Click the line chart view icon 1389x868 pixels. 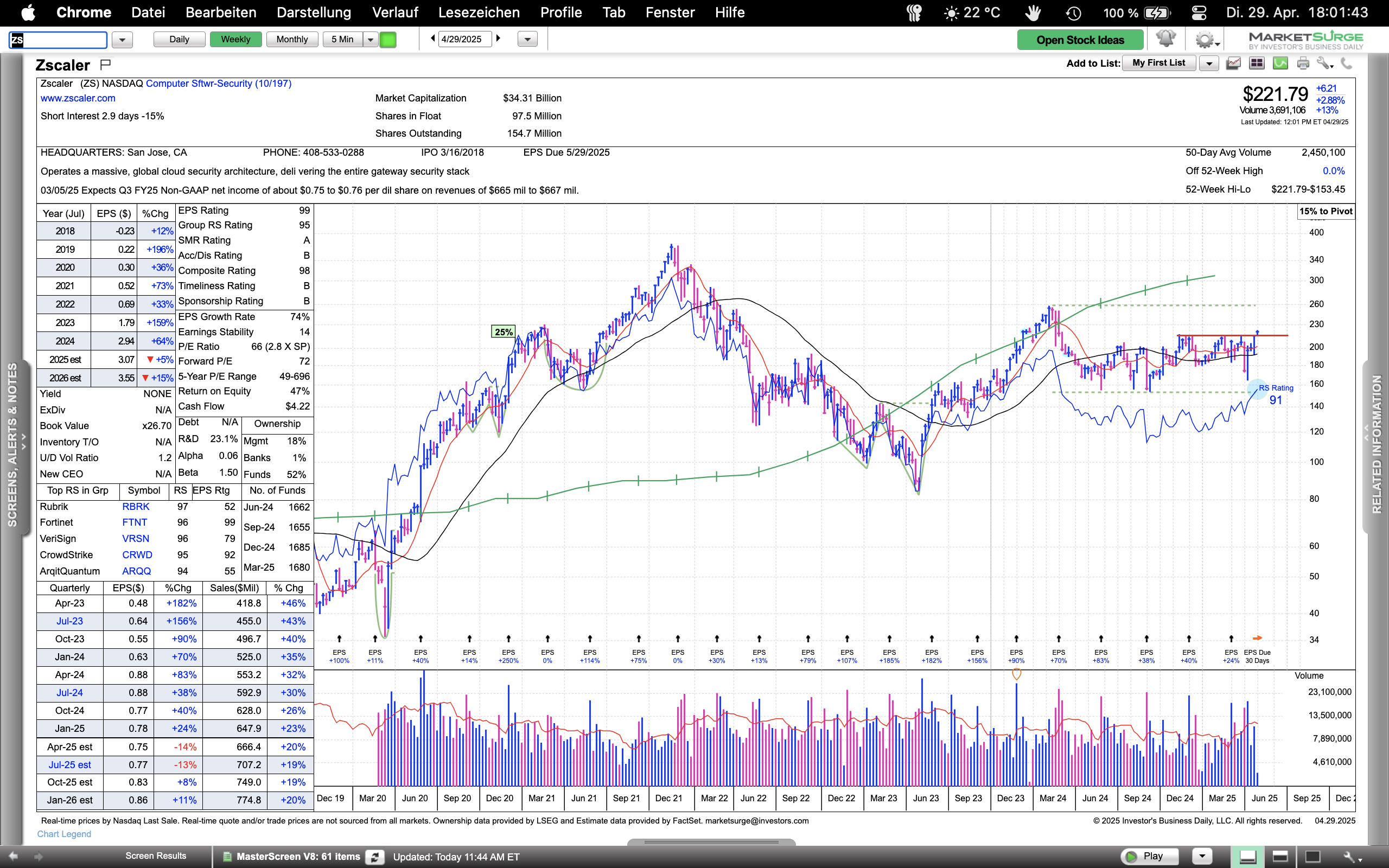pyautogui.click(x=1233, y=63)
